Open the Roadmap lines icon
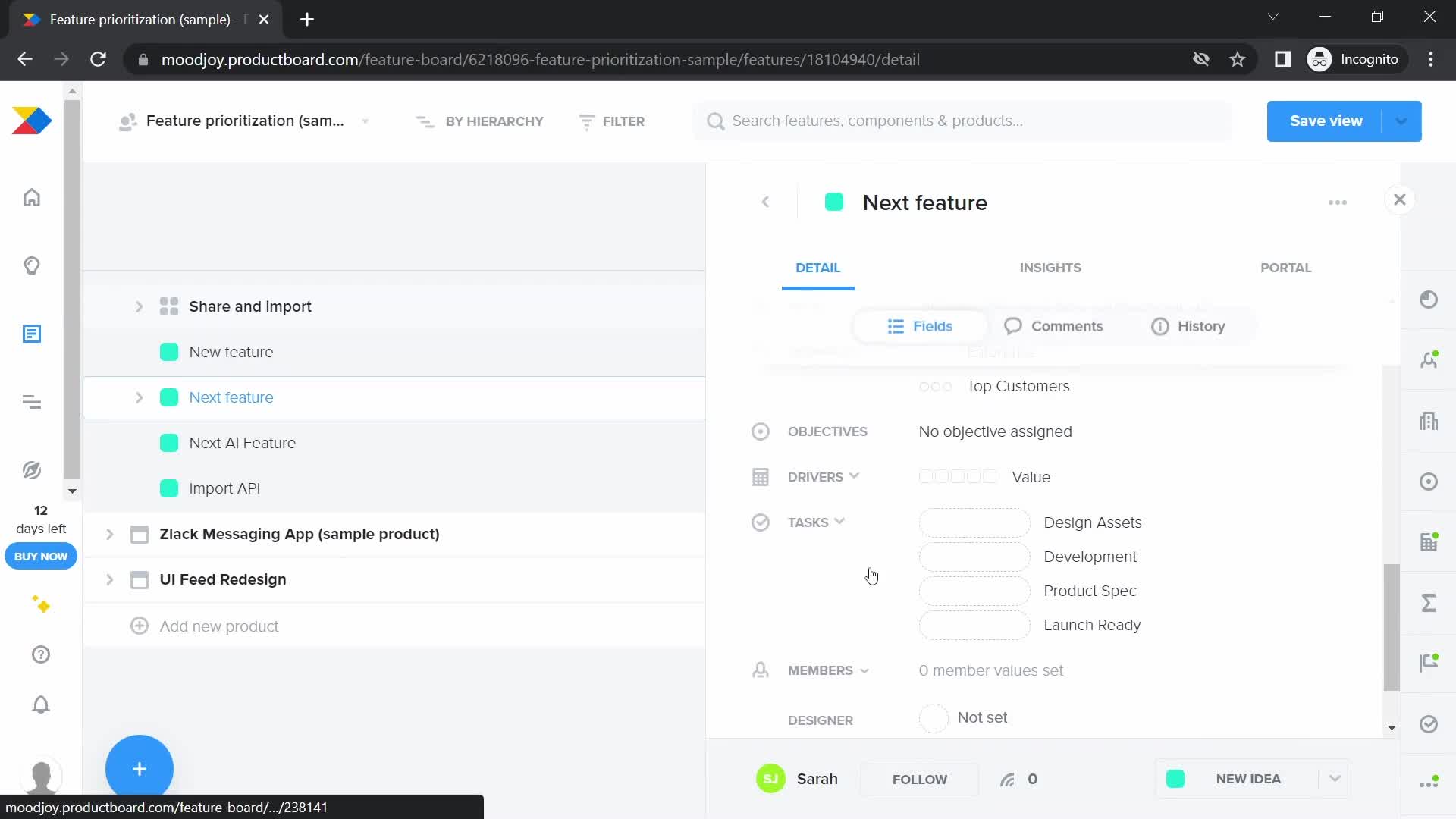The height and width of the screenshot is (819, 1456). point(32,402)
